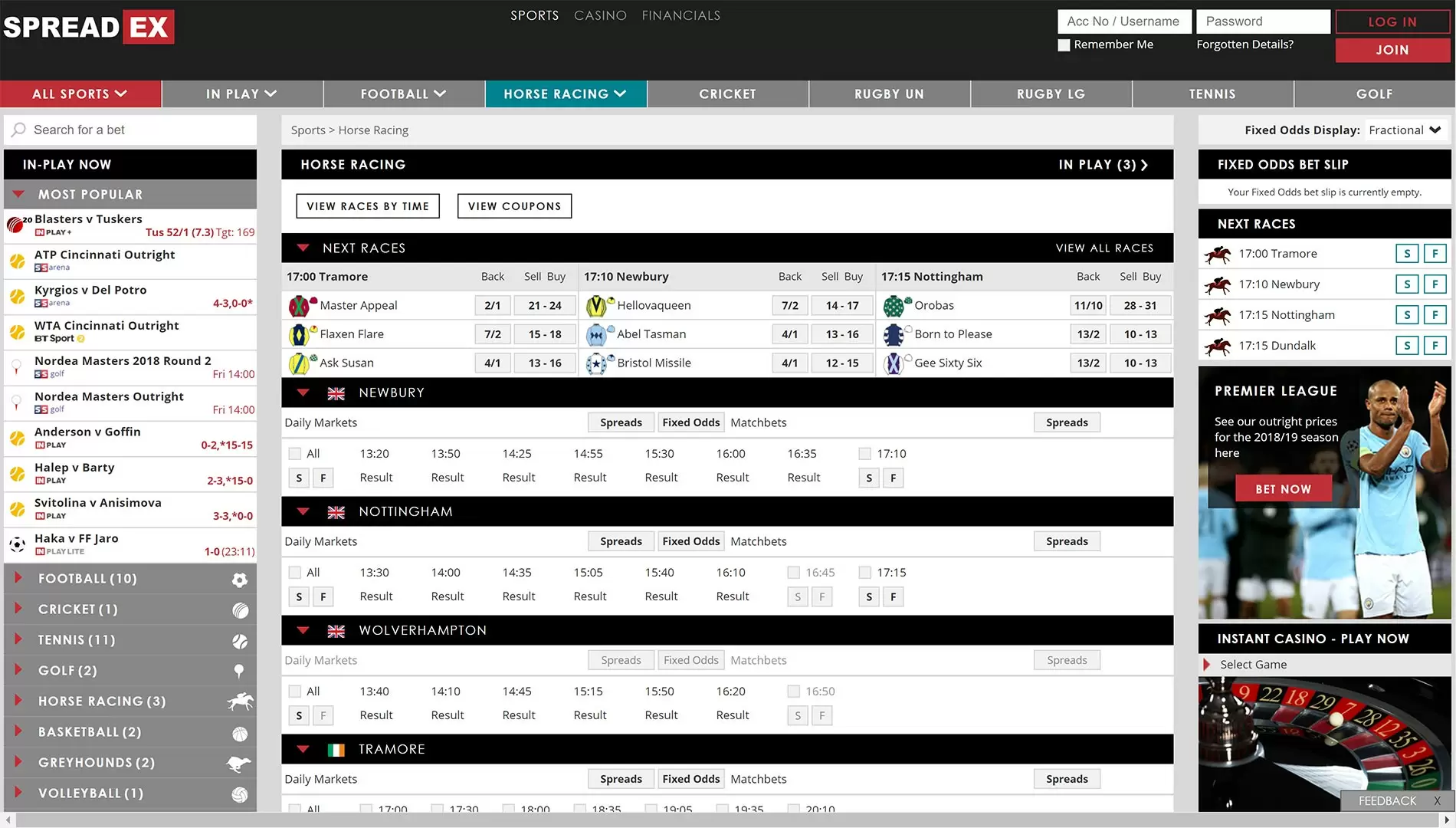This screenshot has height=828, width=1456.
Task: Click the Password input field
Action: pos(1264,21)
